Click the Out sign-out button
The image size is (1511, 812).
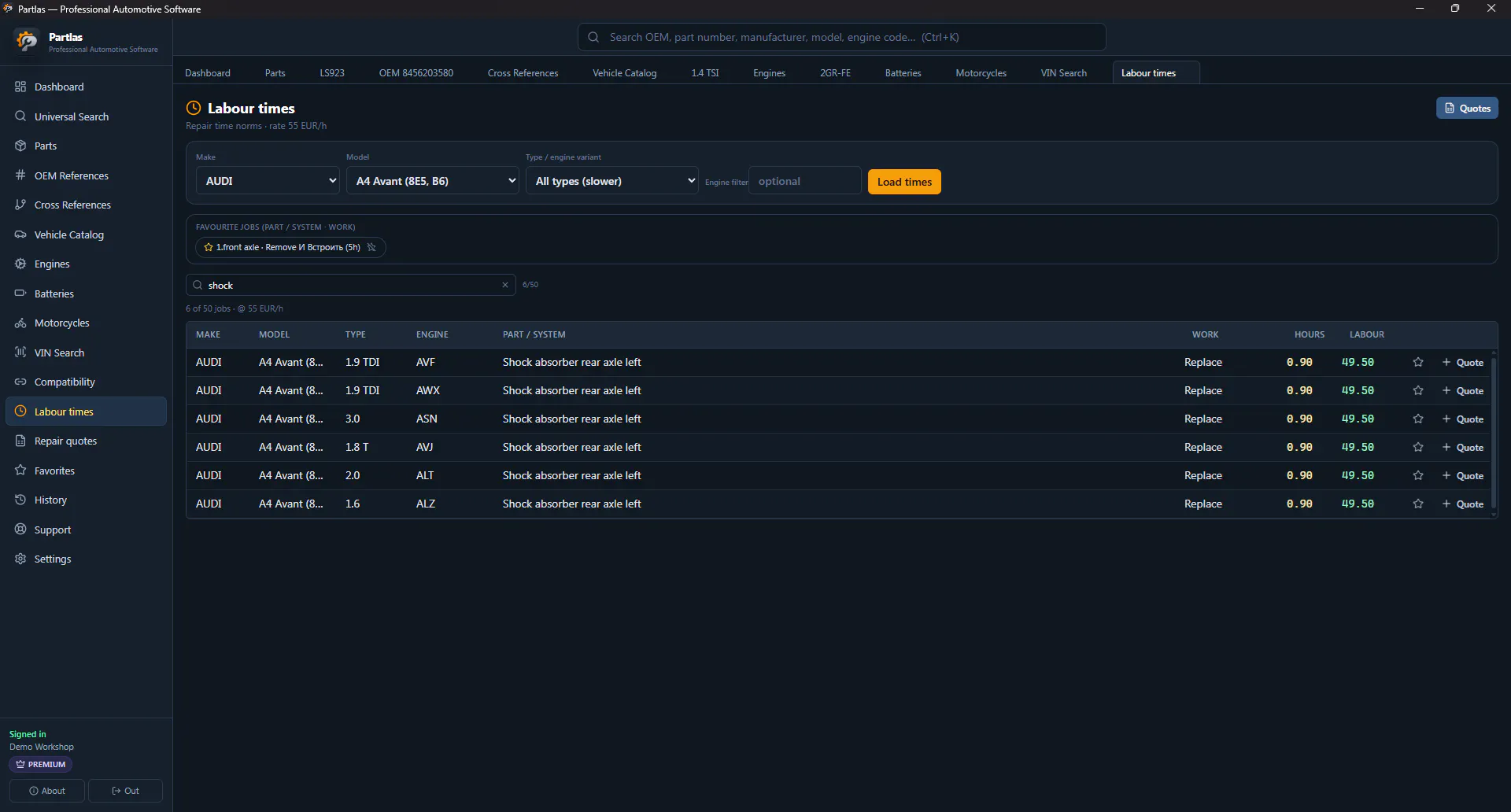(125, 791)
